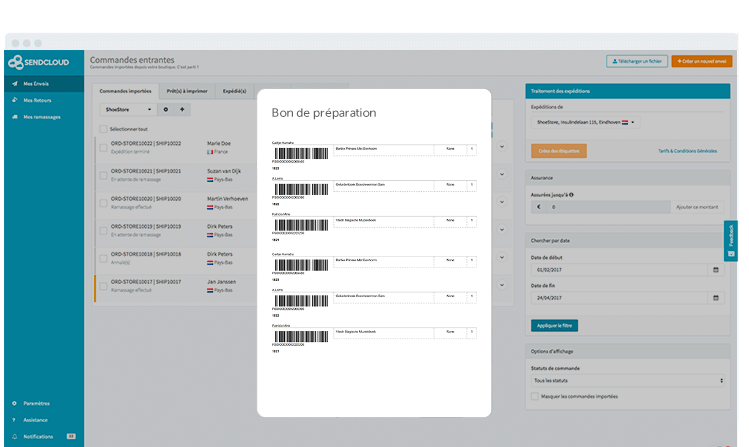Image resolution: width=749 pixels, height=447 pixels.
Task: Check the Sélectionner tout checkbox
Action: pyautogui.click(x=103, y=129)
